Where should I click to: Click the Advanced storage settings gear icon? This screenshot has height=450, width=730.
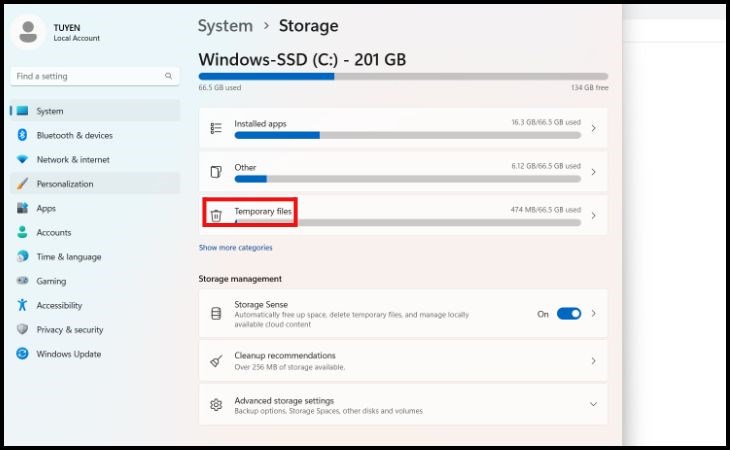pyautogui.click(x=216, y=405)
